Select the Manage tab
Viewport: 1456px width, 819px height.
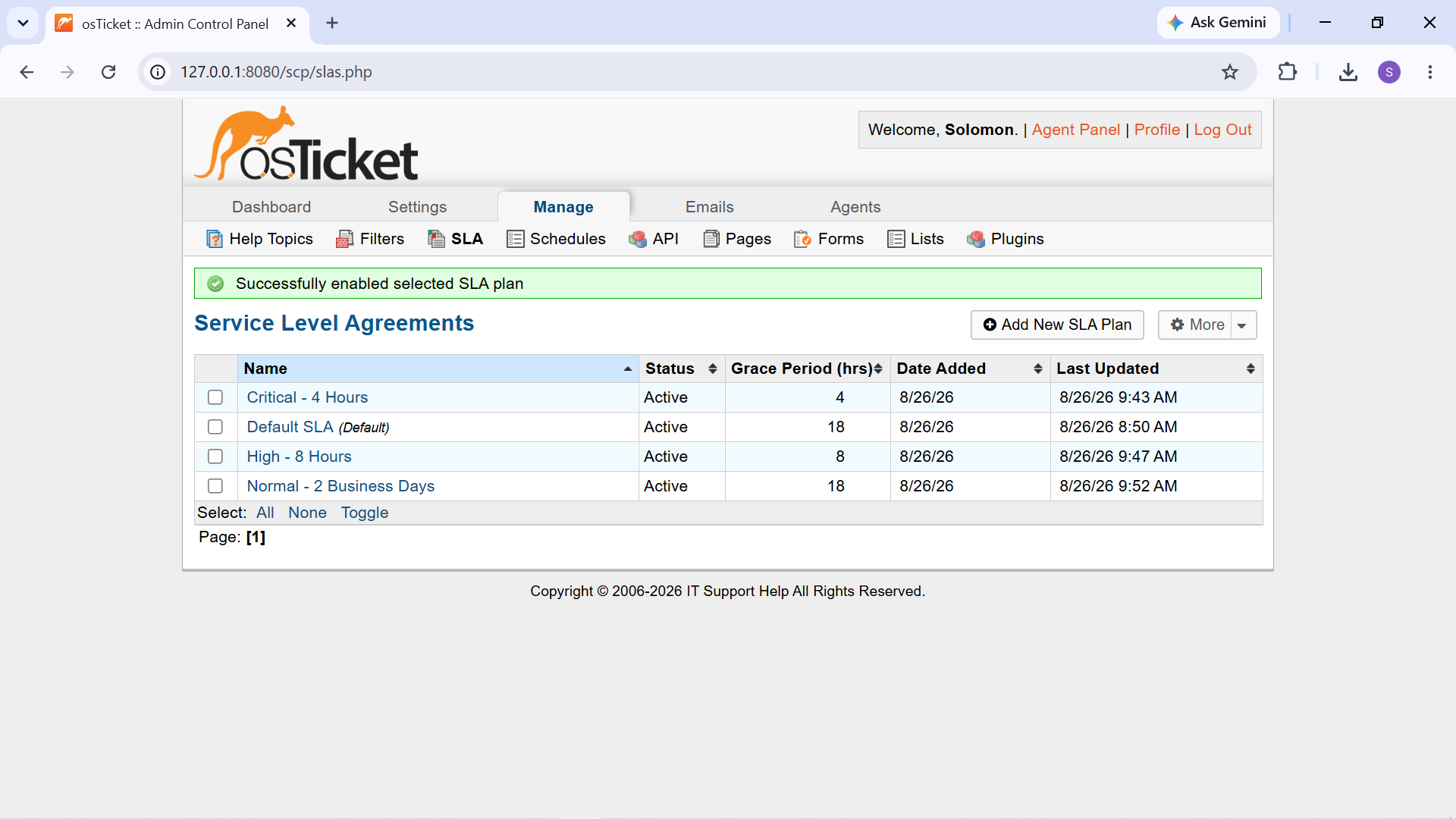563,207
